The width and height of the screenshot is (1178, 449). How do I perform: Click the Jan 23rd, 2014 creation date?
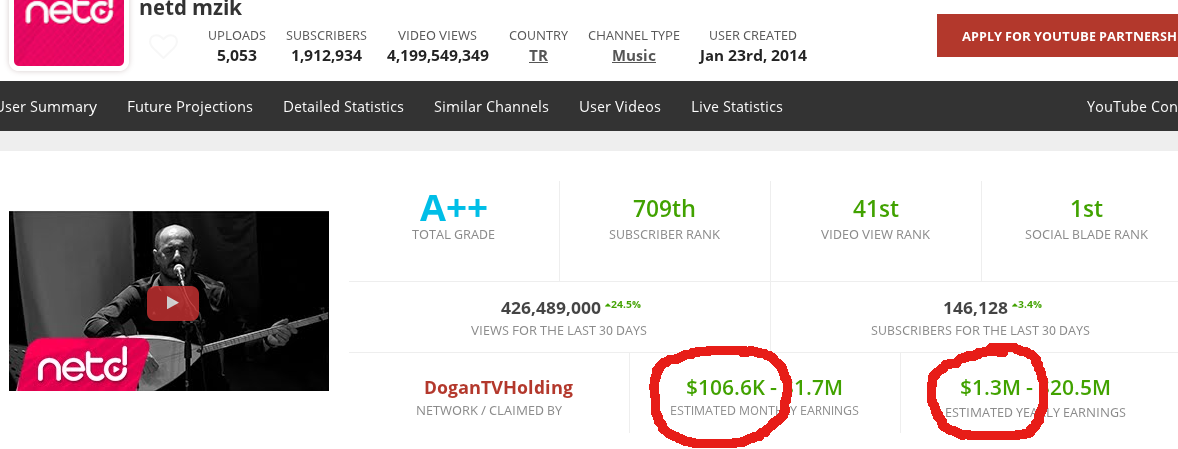753,56
